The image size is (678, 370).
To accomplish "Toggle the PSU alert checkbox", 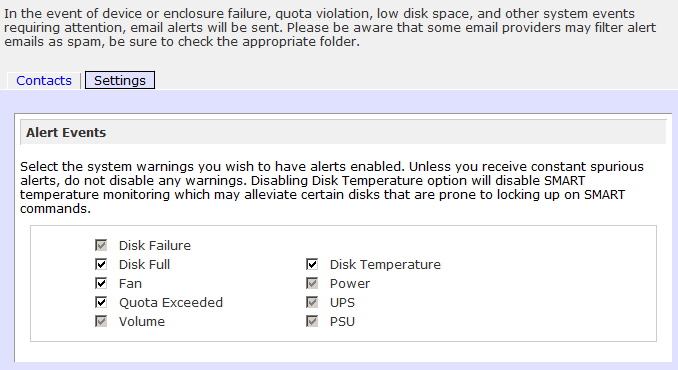I will [x=312, y=322].
